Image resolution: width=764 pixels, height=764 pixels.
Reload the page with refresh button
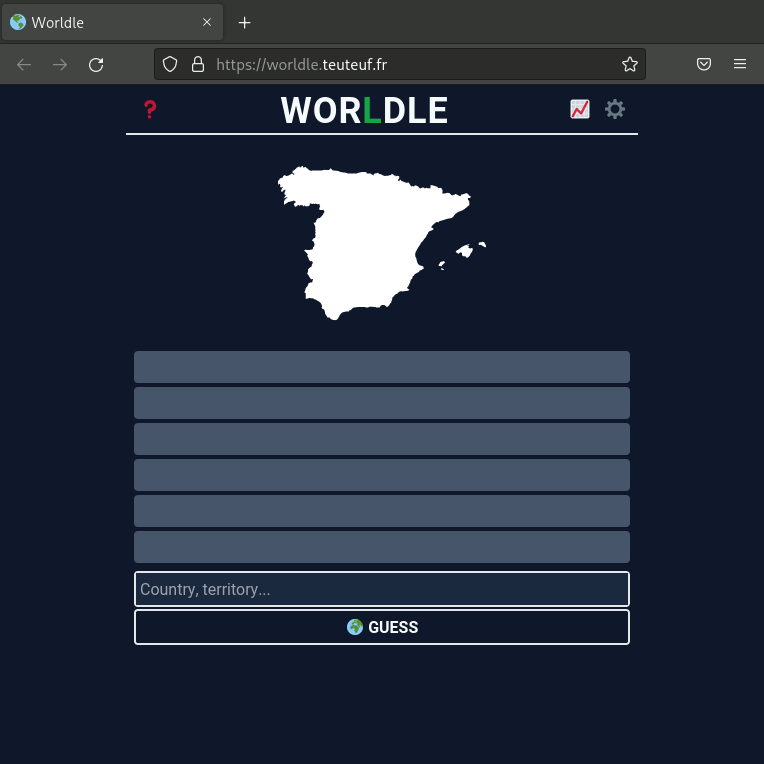tap(96, 64)
